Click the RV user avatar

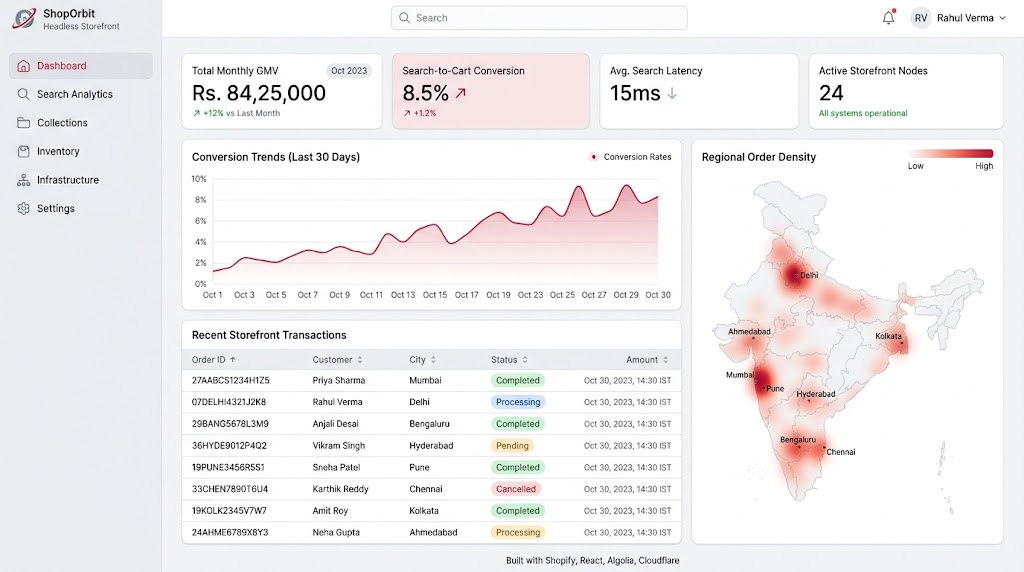tap(921, 18)
